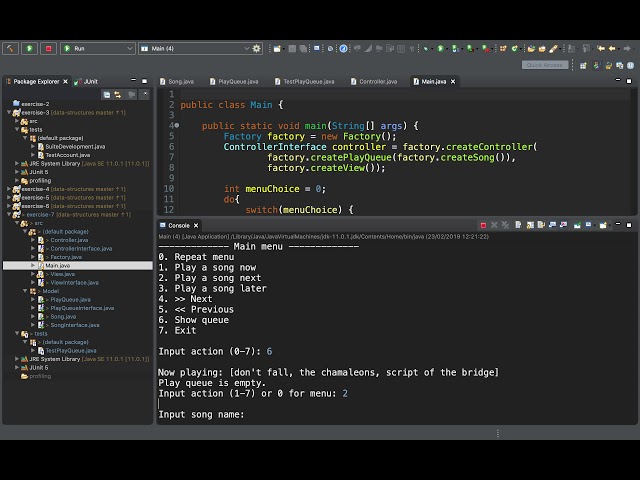Click the Search flashlight icon

[553, 49]
